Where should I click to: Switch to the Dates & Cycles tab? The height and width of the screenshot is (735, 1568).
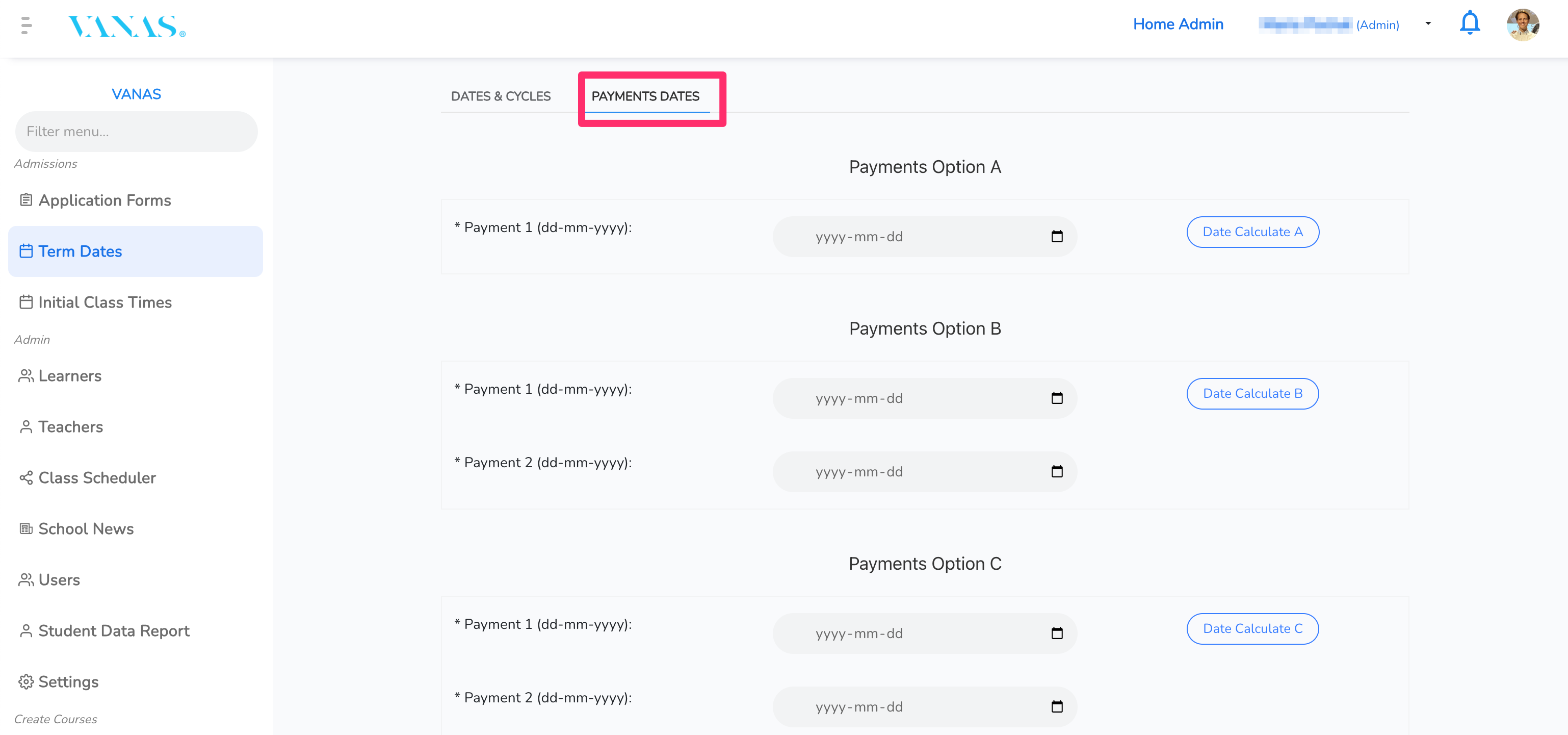click(x=501, y=96)
